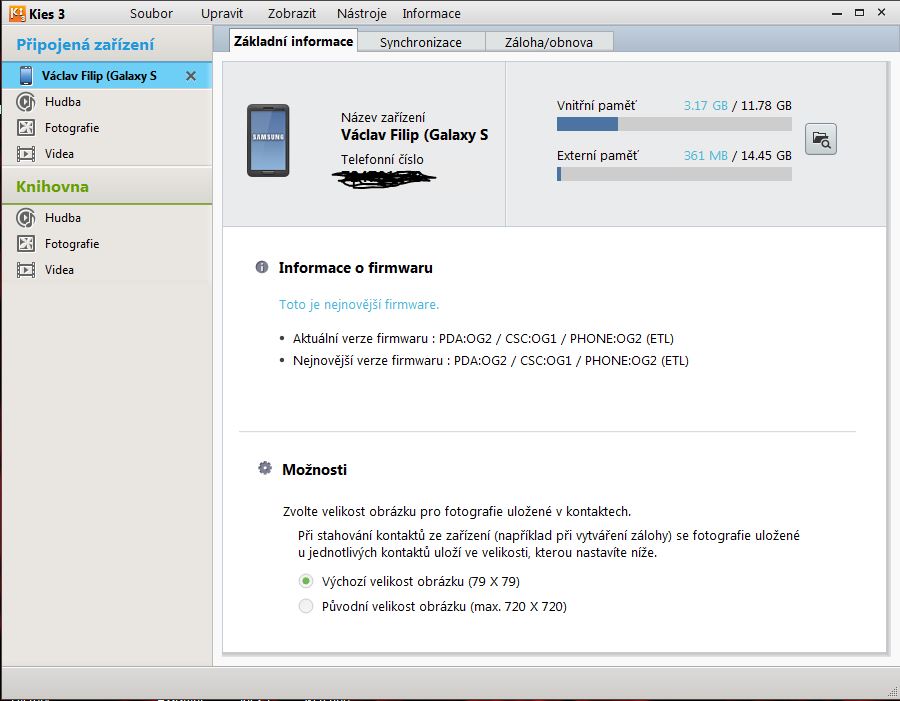This screenshot has height=701, width=900.
Task: Click the 361 MB external memory value
Action: [705, 156]
